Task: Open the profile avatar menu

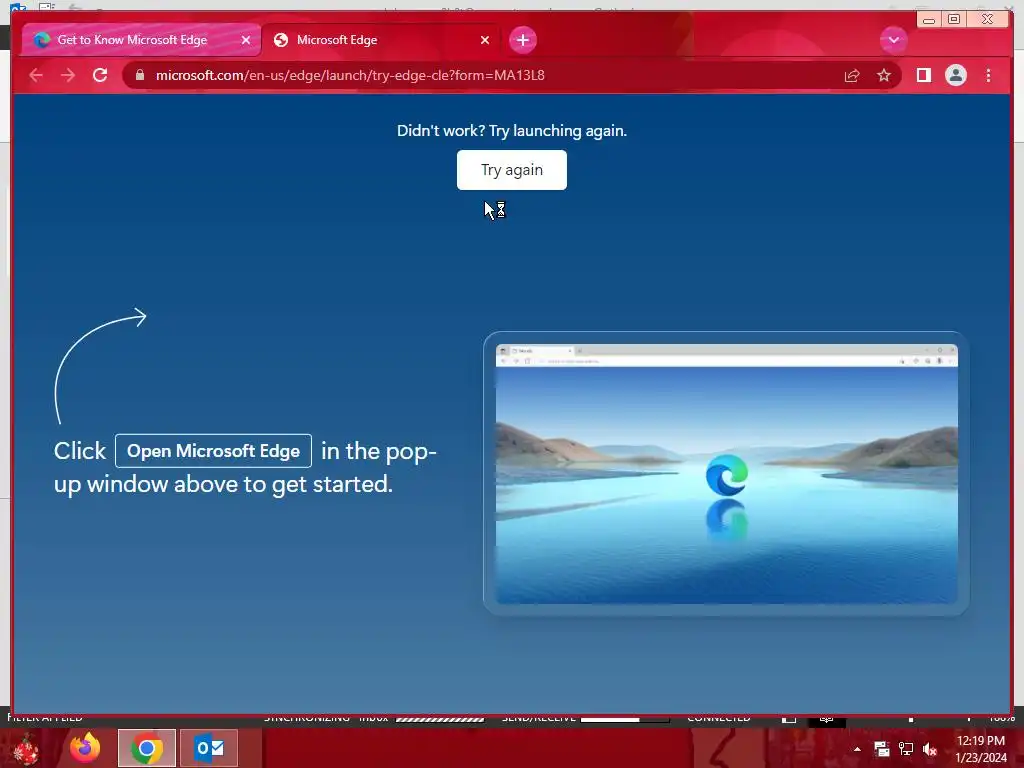Action: (955, 75)
